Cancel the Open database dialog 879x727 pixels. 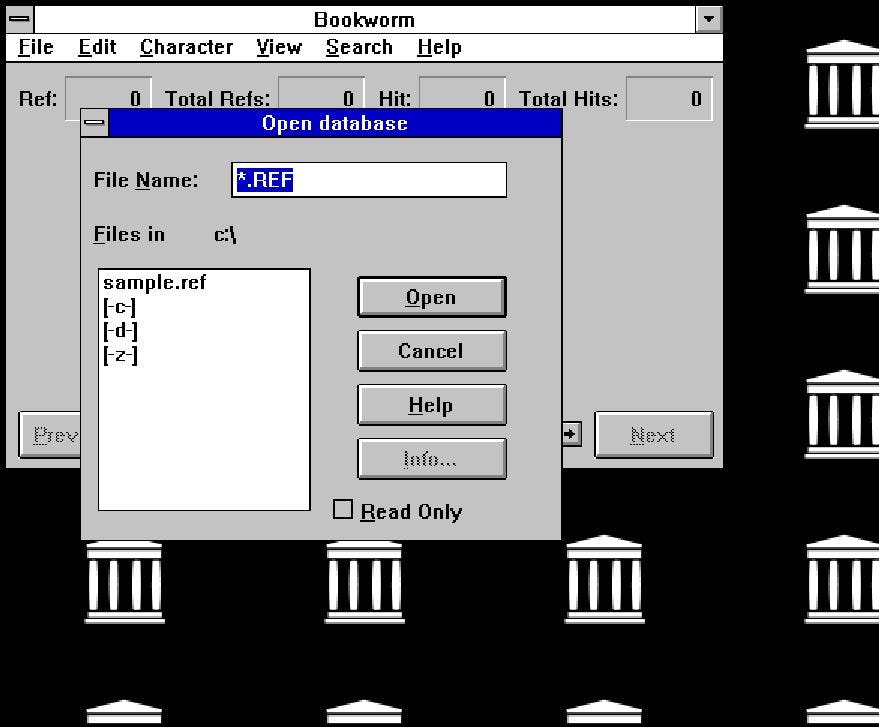tap(431, 350)
